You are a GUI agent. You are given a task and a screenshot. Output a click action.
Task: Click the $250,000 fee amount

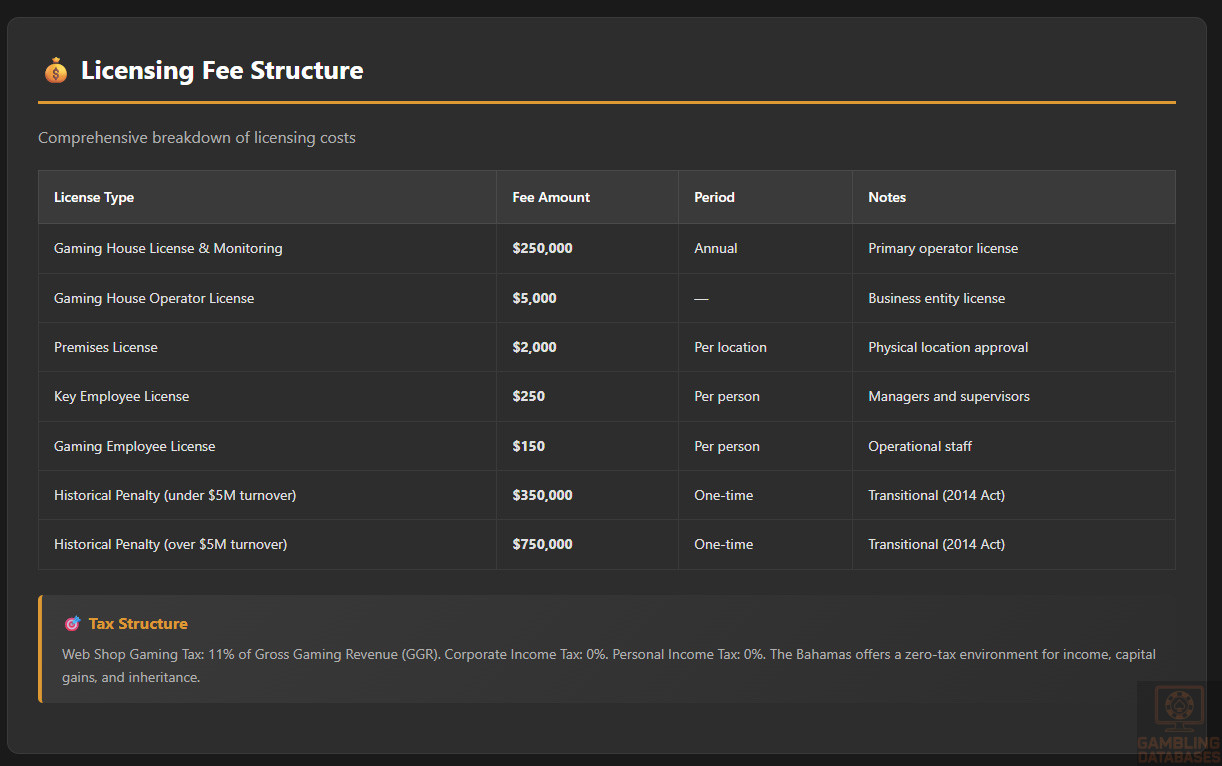542,249
